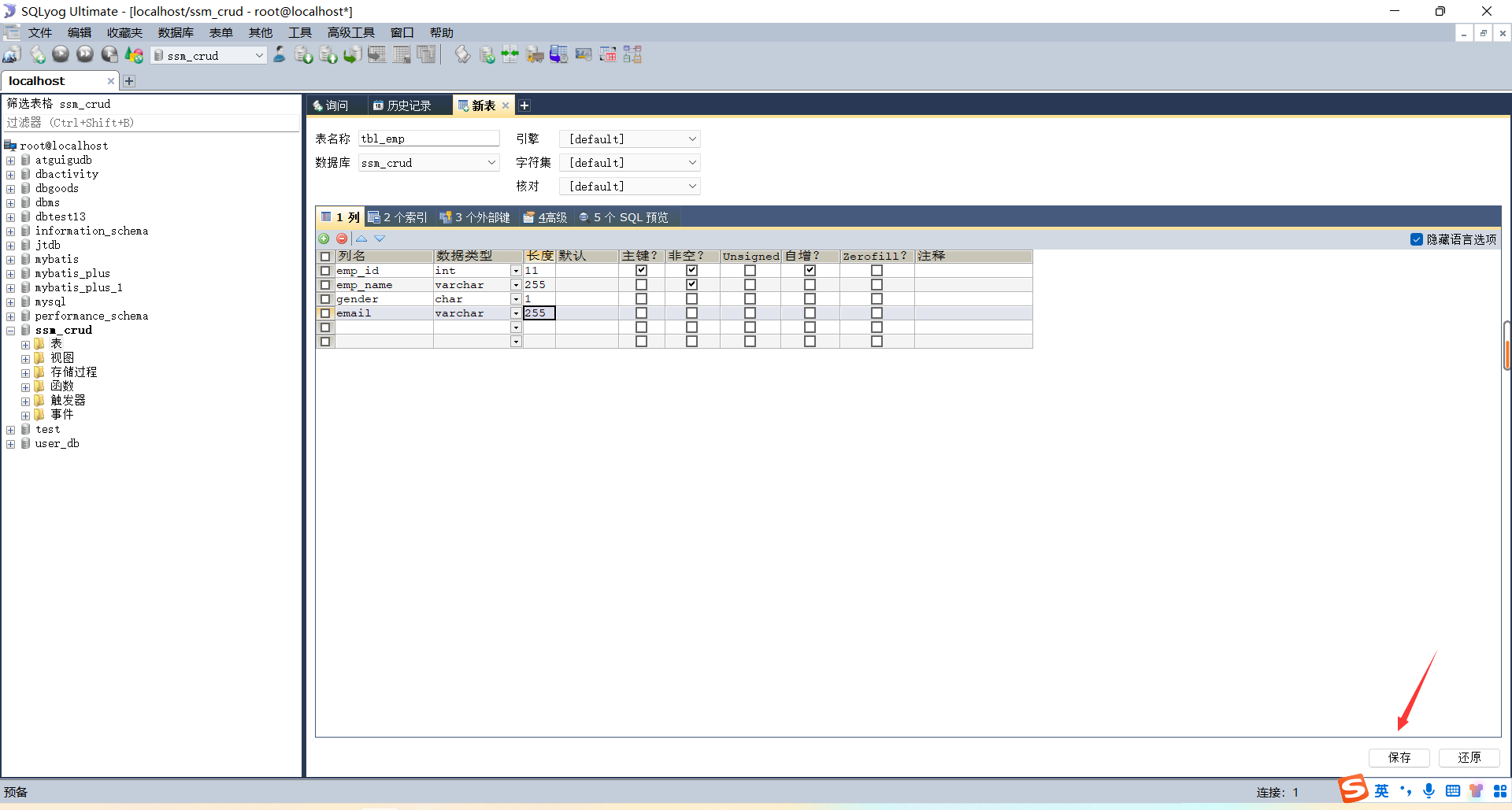Toggle the hide language options checkbox
Viewport: 1512px width, 810px height.
tap(1417, 239)
